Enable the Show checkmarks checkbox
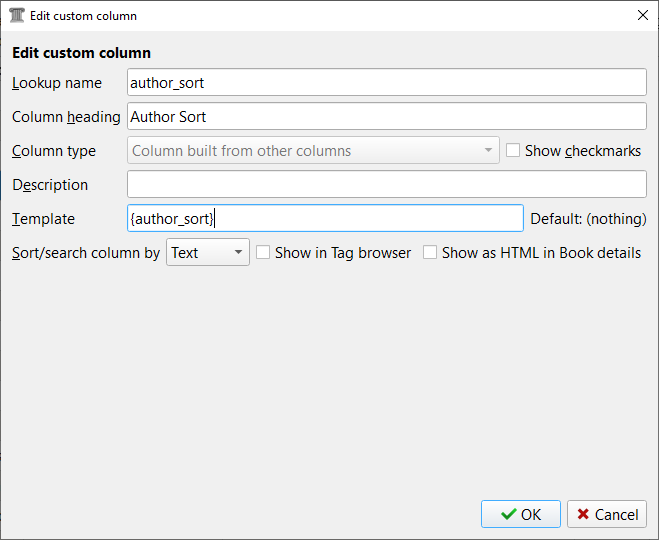 513,151
